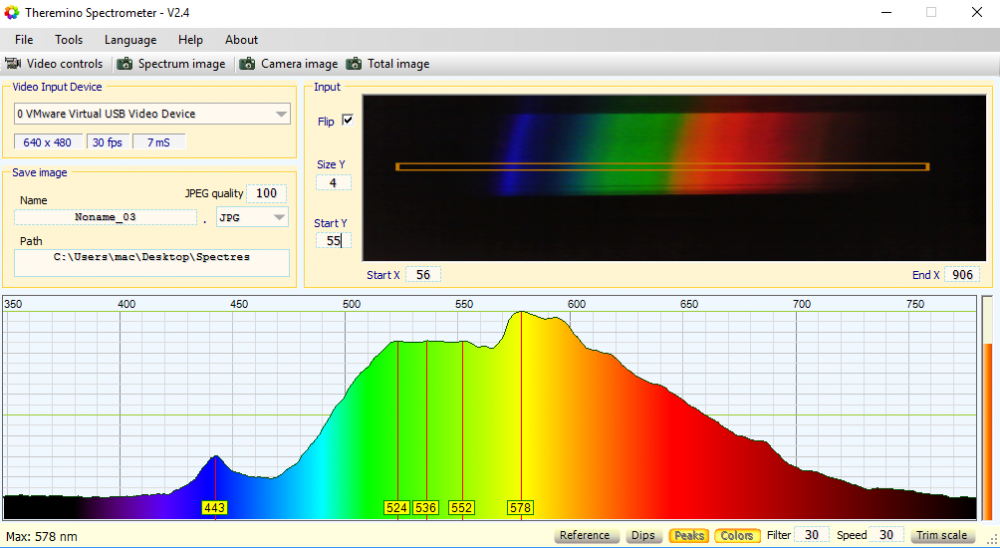Toggle the Colors button off
Viewport: 1000px width, 548px height.
click(x=737, y=536)
